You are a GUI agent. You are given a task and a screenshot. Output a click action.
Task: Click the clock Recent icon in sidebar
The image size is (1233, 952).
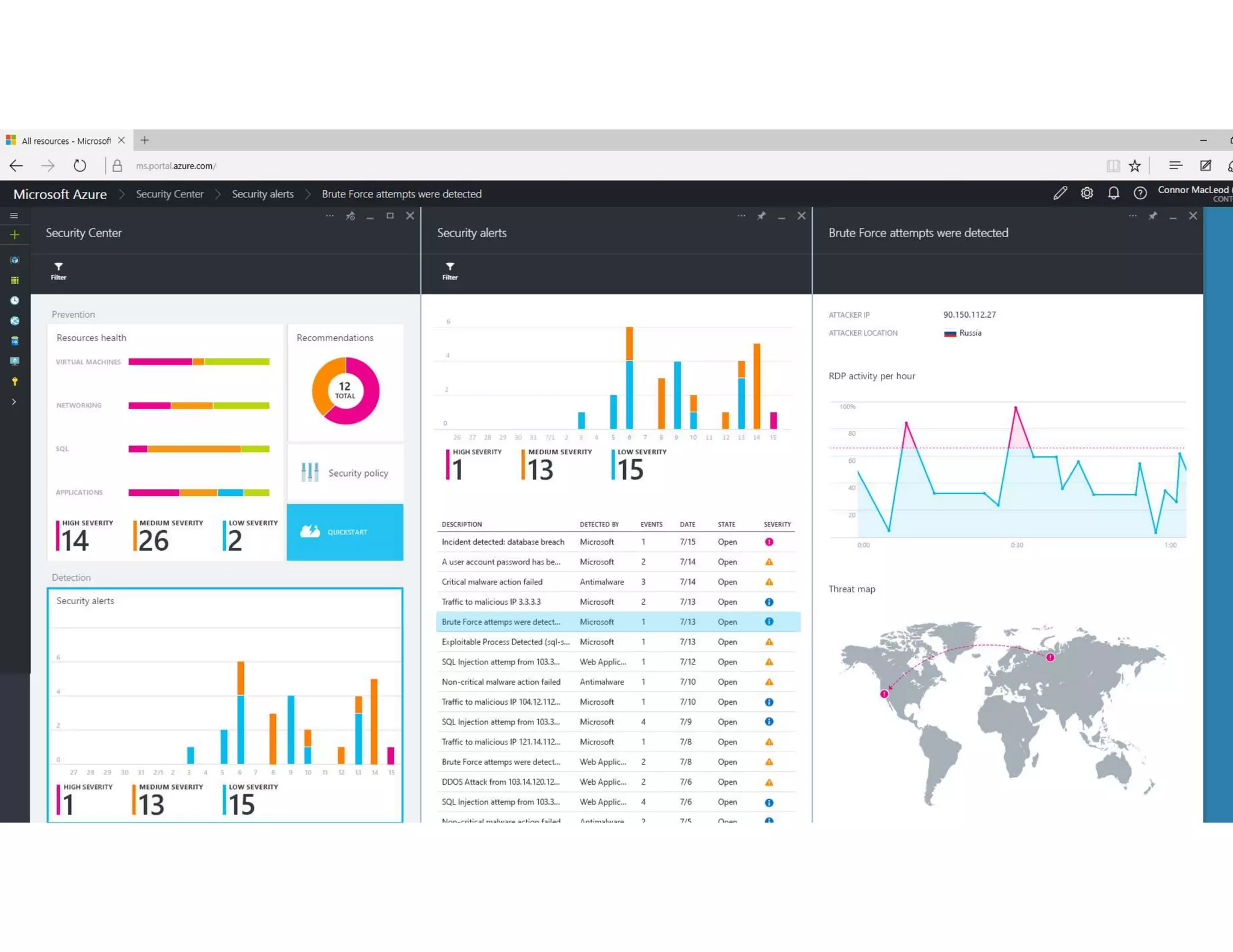[x=14, y=300]
